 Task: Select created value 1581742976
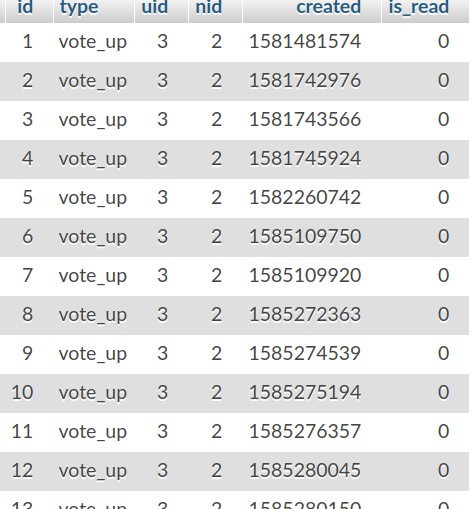[305, 81]
